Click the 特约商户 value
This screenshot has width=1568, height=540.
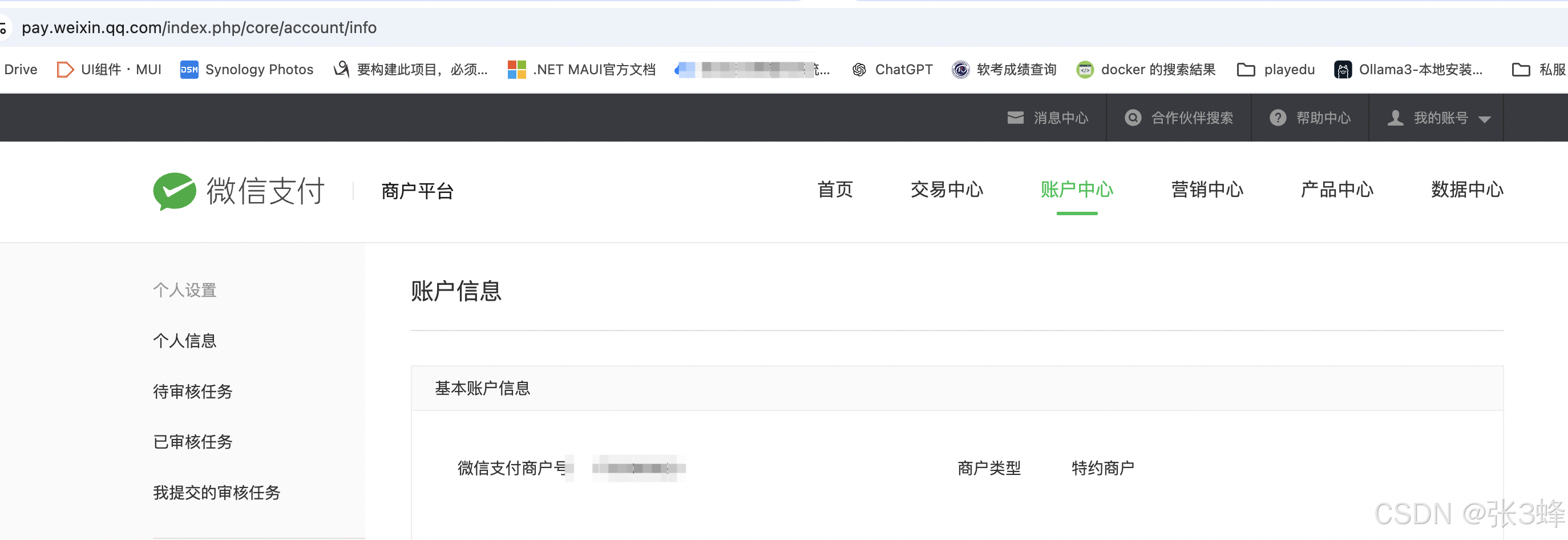(x=1102, y=468)
